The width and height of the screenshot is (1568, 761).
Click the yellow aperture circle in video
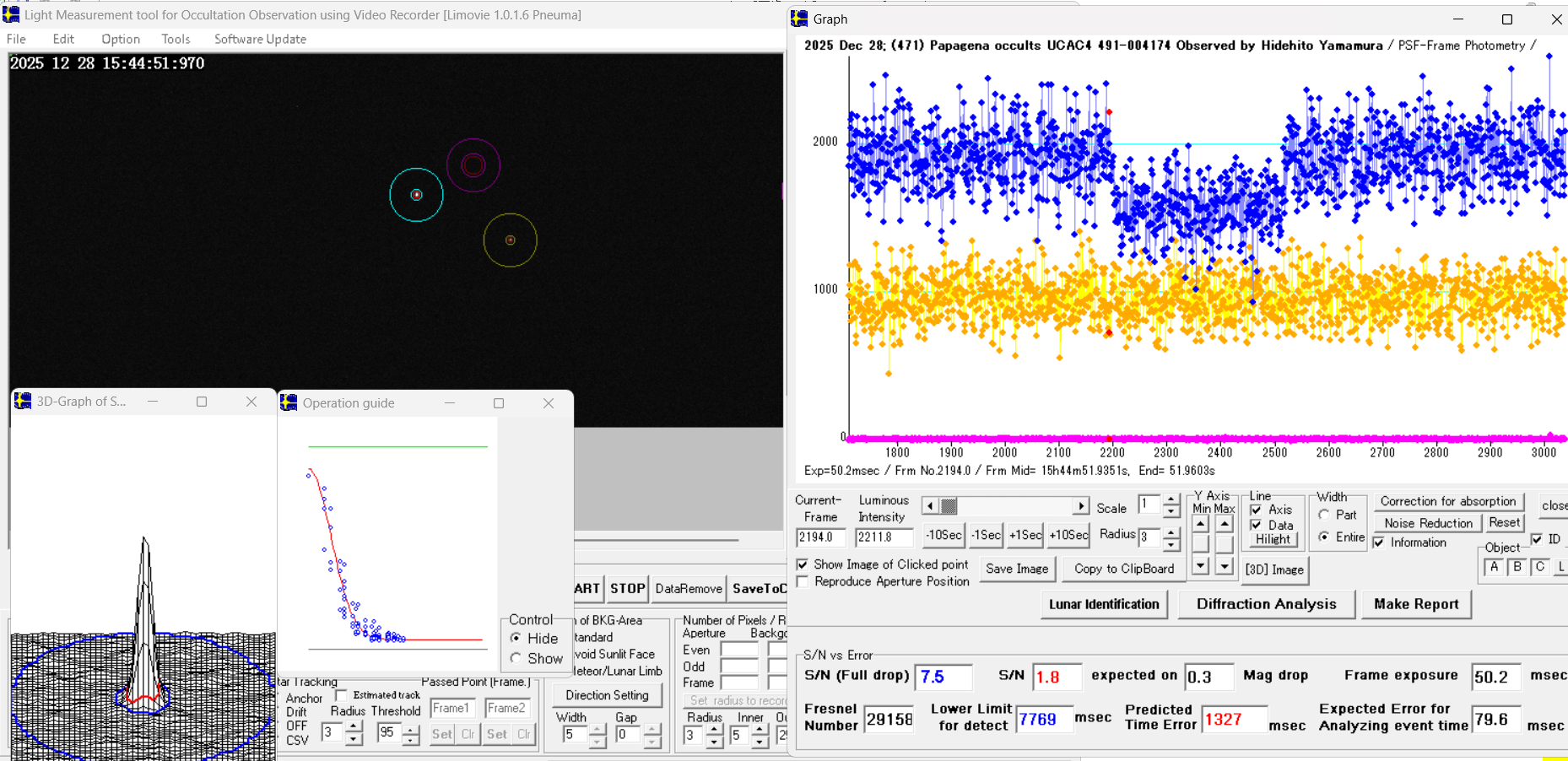(511, 240)
